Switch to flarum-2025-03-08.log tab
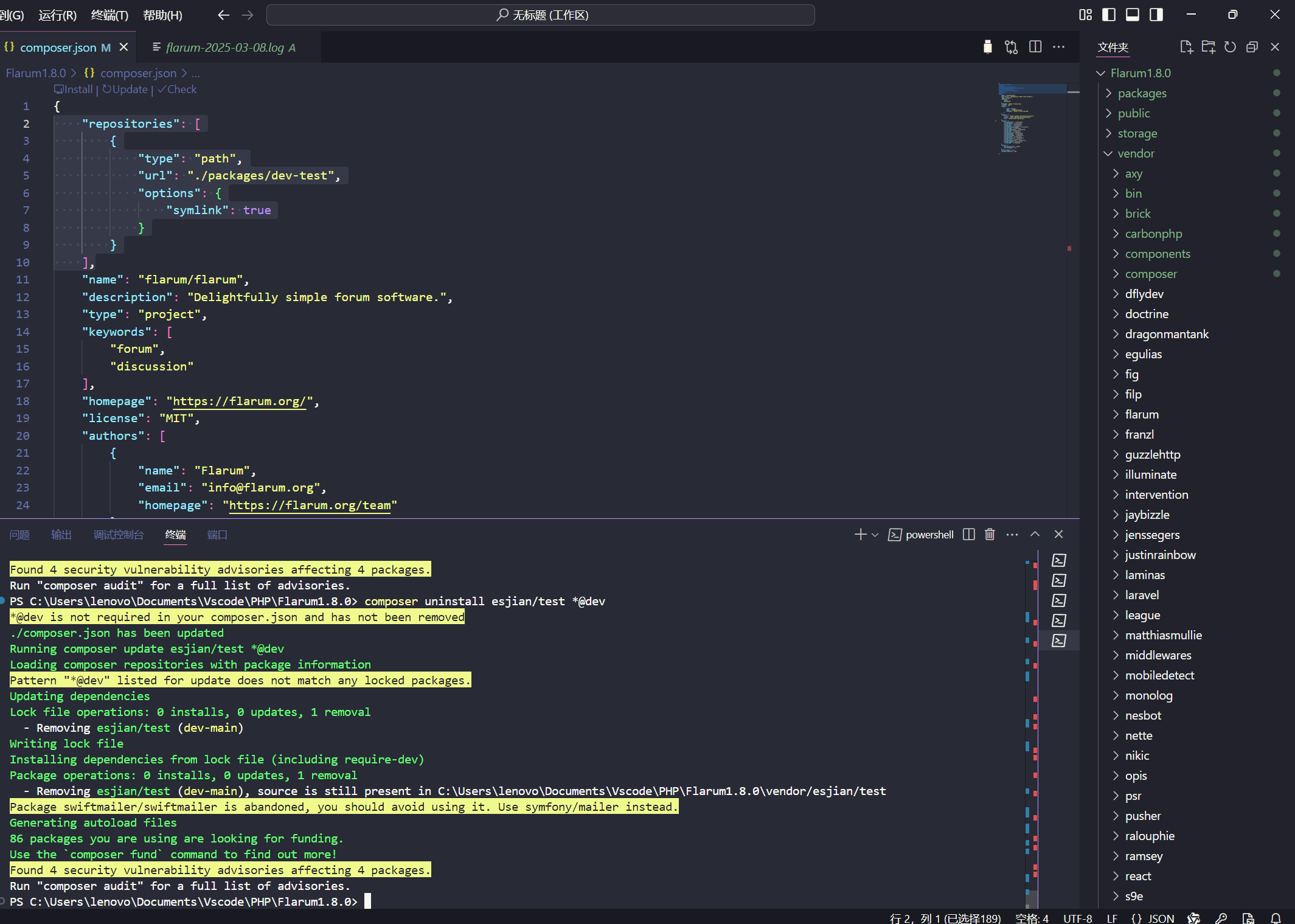Screen dimensions: 1295x924 [x=224, y=47]
